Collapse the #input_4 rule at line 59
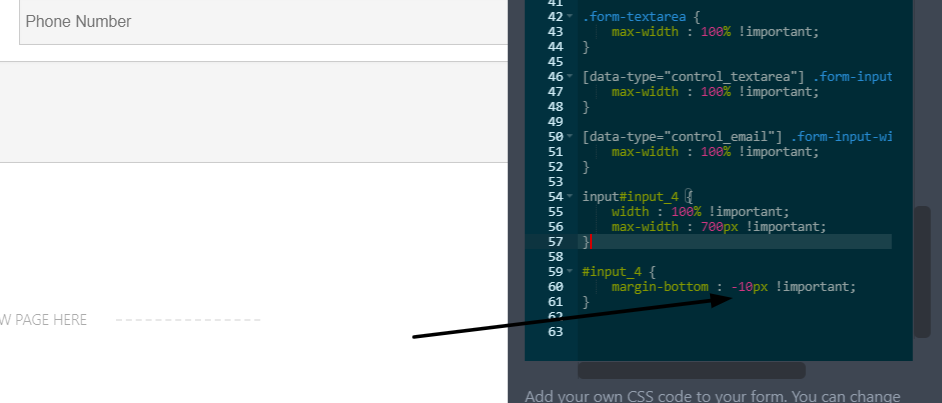942x403 pixels. coord(570,272)
